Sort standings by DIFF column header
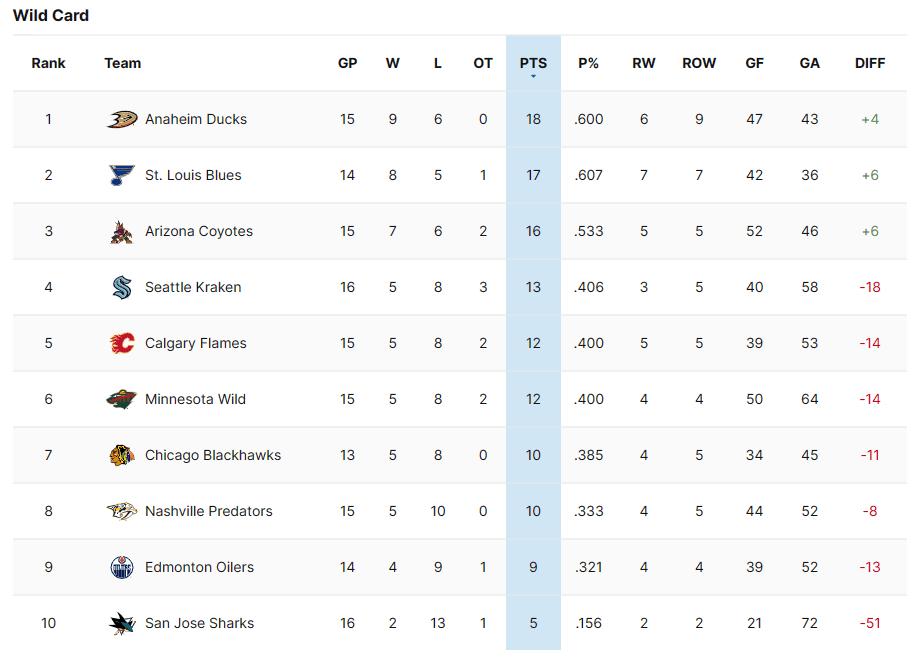Screen dimensions: 907x650 pos(870,63)
